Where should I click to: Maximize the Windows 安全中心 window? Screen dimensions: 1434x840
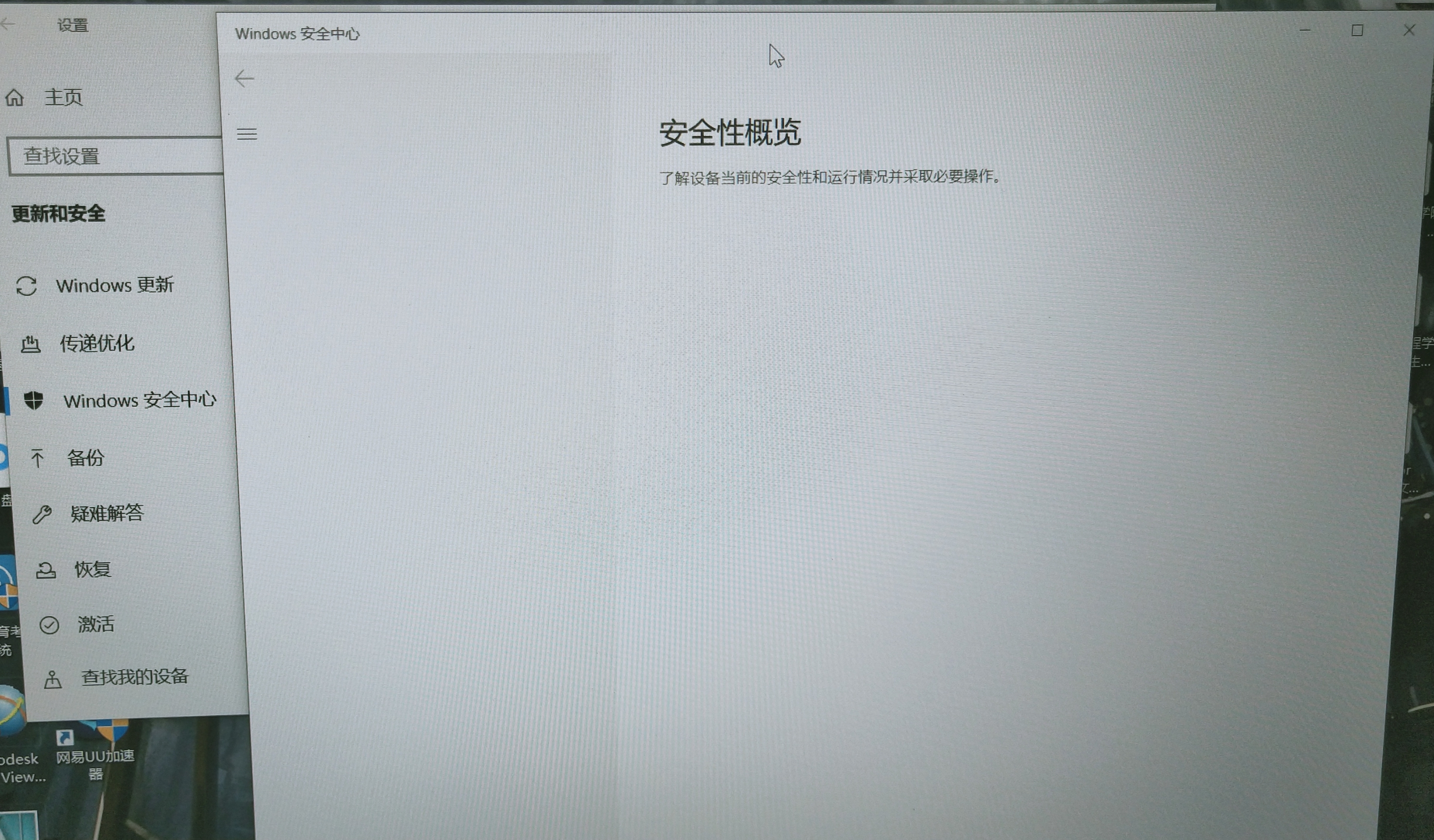click(x=1357, y=30)
